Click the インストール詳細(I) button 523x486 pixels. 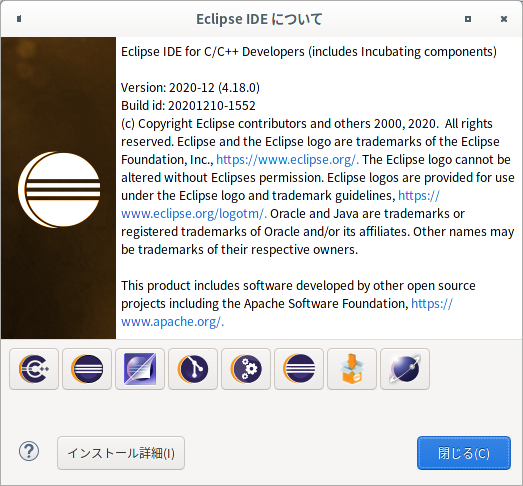click(x=121, y=453)
